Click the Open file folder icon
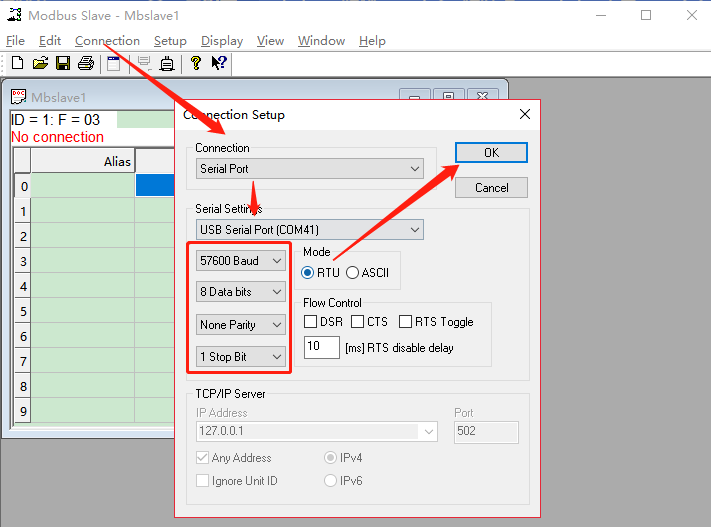Screen dimensions: 711x527 click(x=40, y=64)
